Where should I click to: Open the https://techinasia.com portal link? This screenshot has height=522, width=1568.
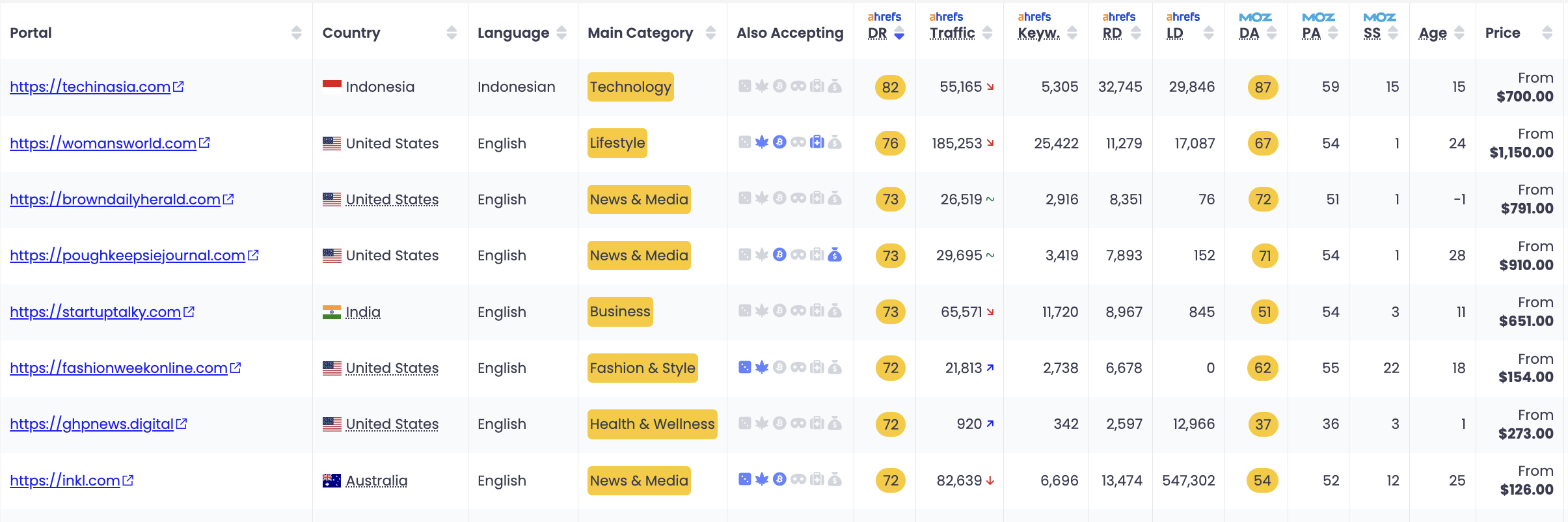(90, 87)
